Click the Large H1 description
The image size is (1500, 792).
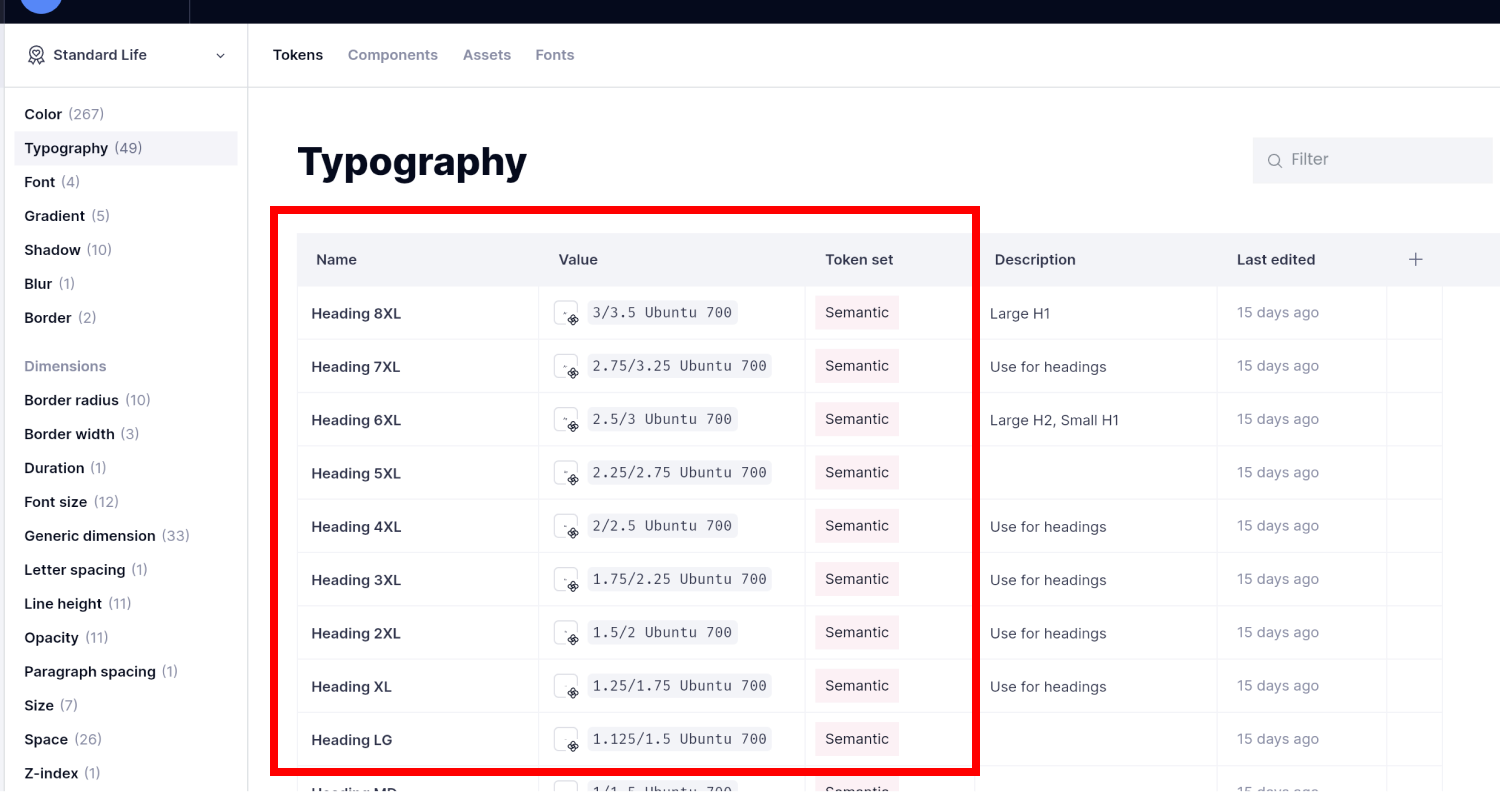tap(1020, 314)
